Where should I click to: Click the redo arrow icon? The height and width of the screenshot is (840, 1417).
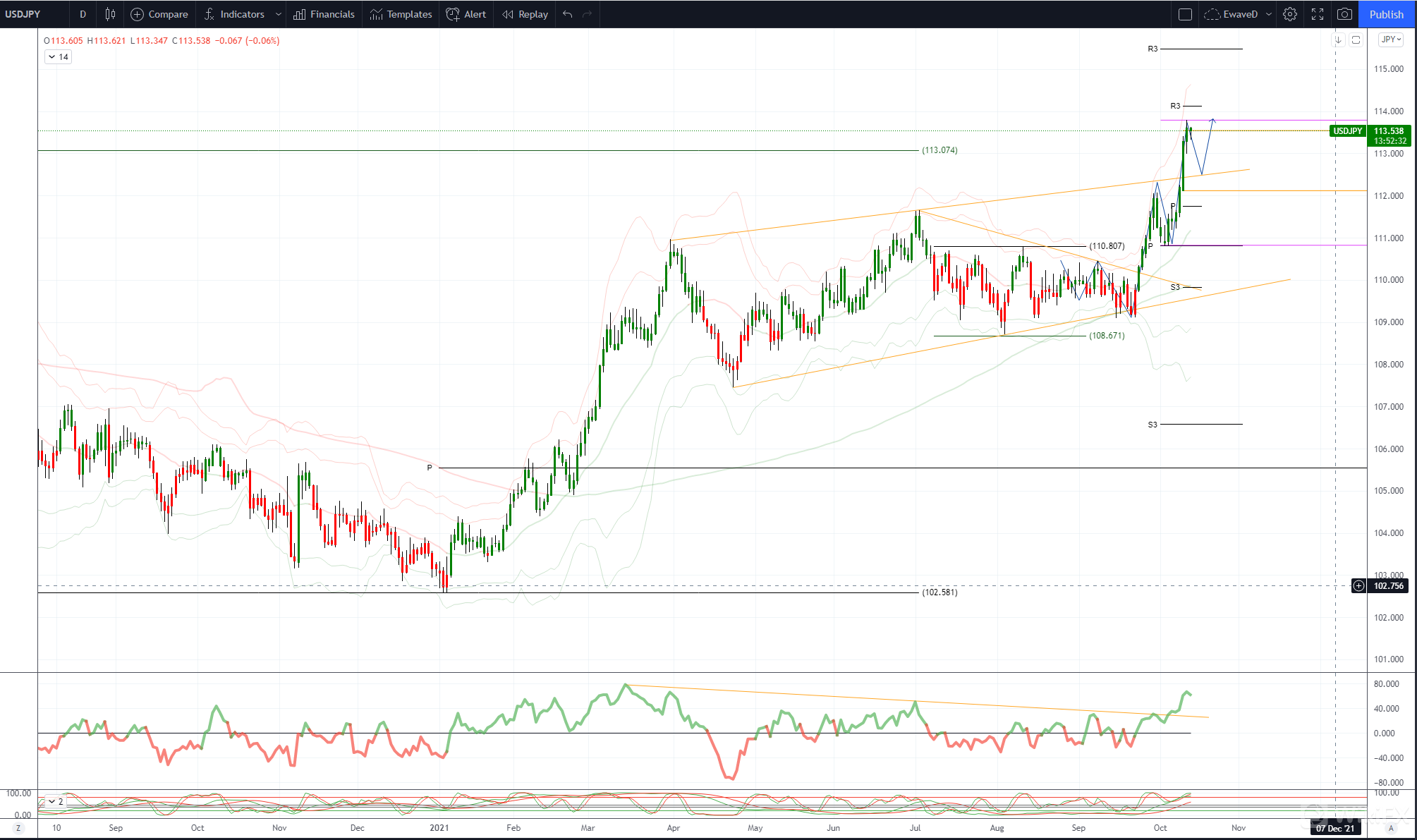(x=587, y=14)
